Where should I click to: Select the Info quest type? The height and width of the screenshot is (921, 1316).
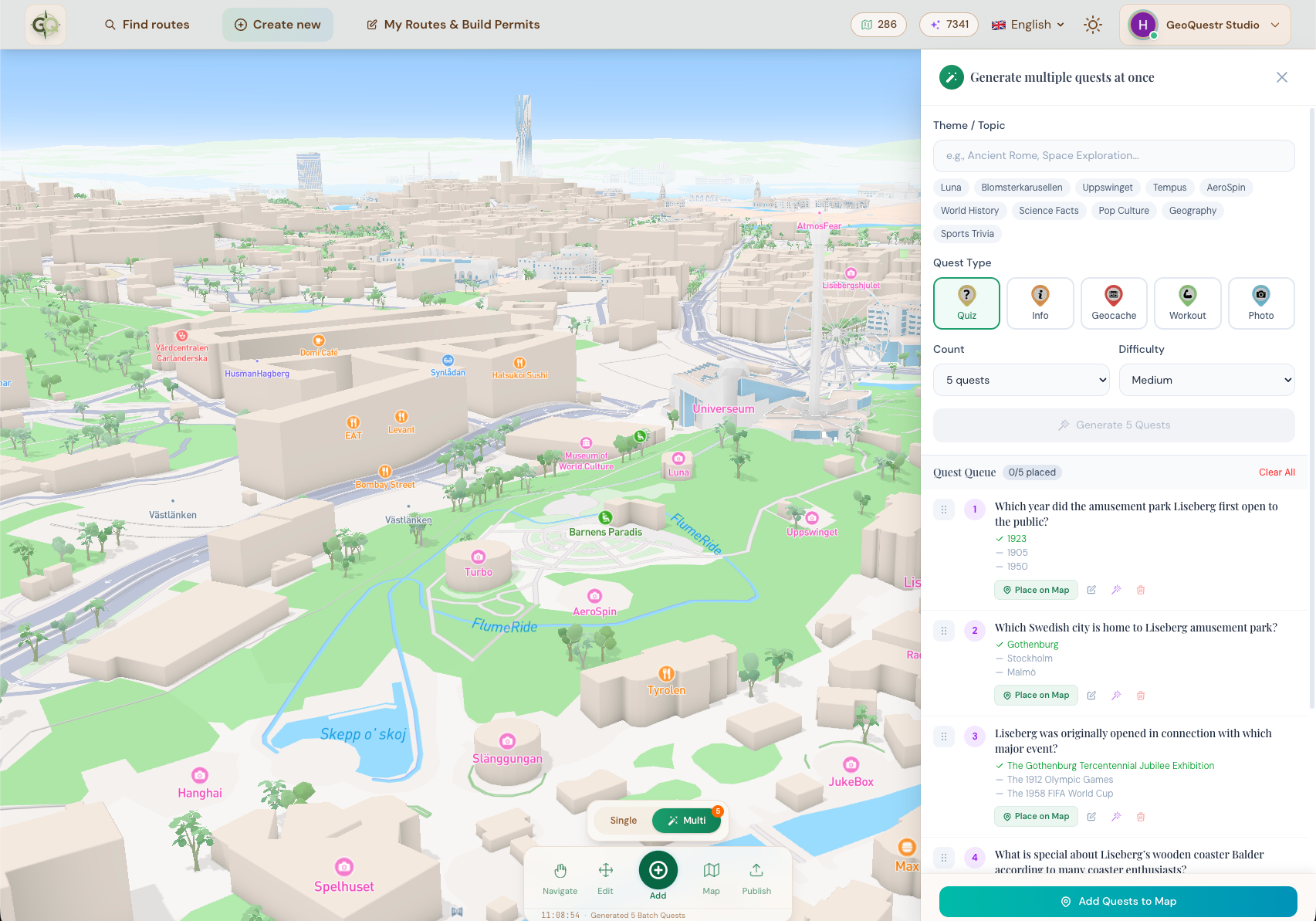(1040, 303)
